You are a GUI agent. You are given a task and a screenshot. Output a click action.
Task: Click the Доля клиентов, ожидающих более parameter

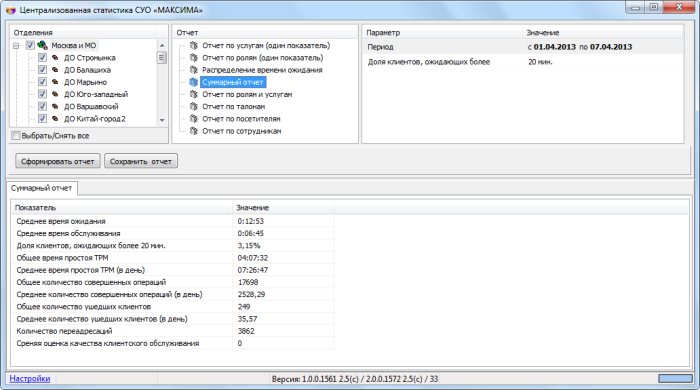tap(429, 62)
